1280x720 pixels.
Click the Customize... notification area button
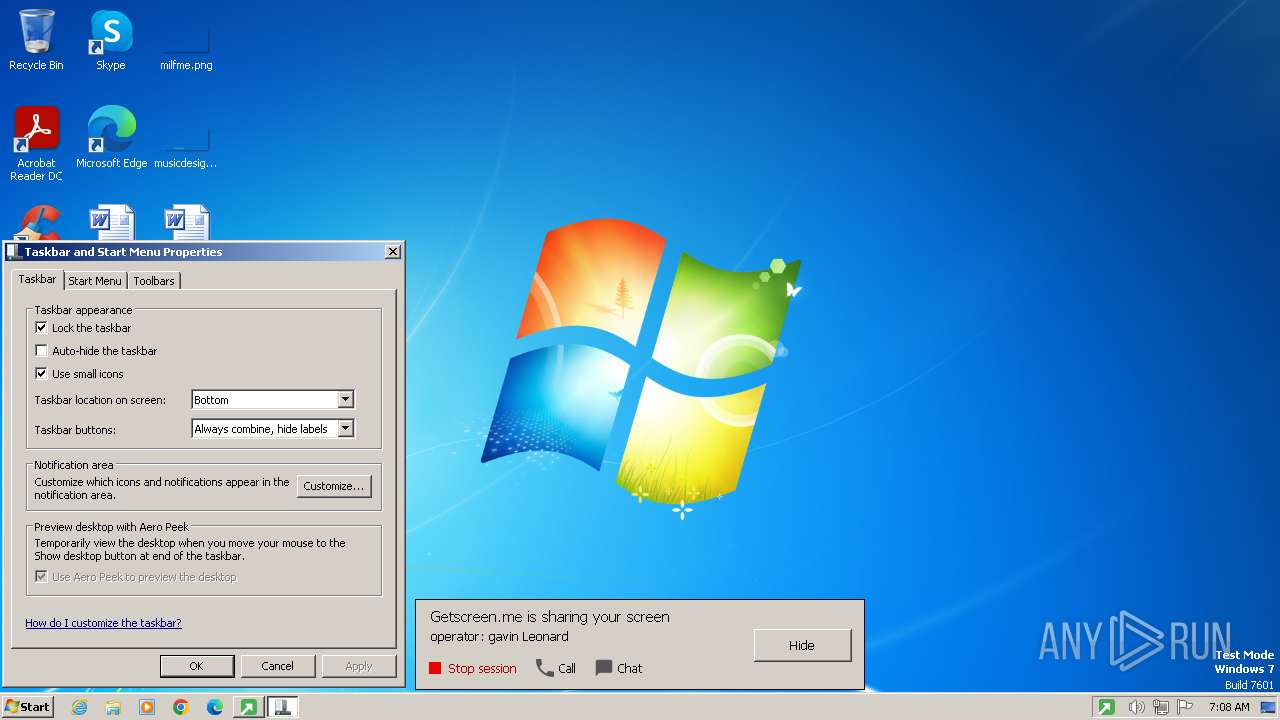334,486
